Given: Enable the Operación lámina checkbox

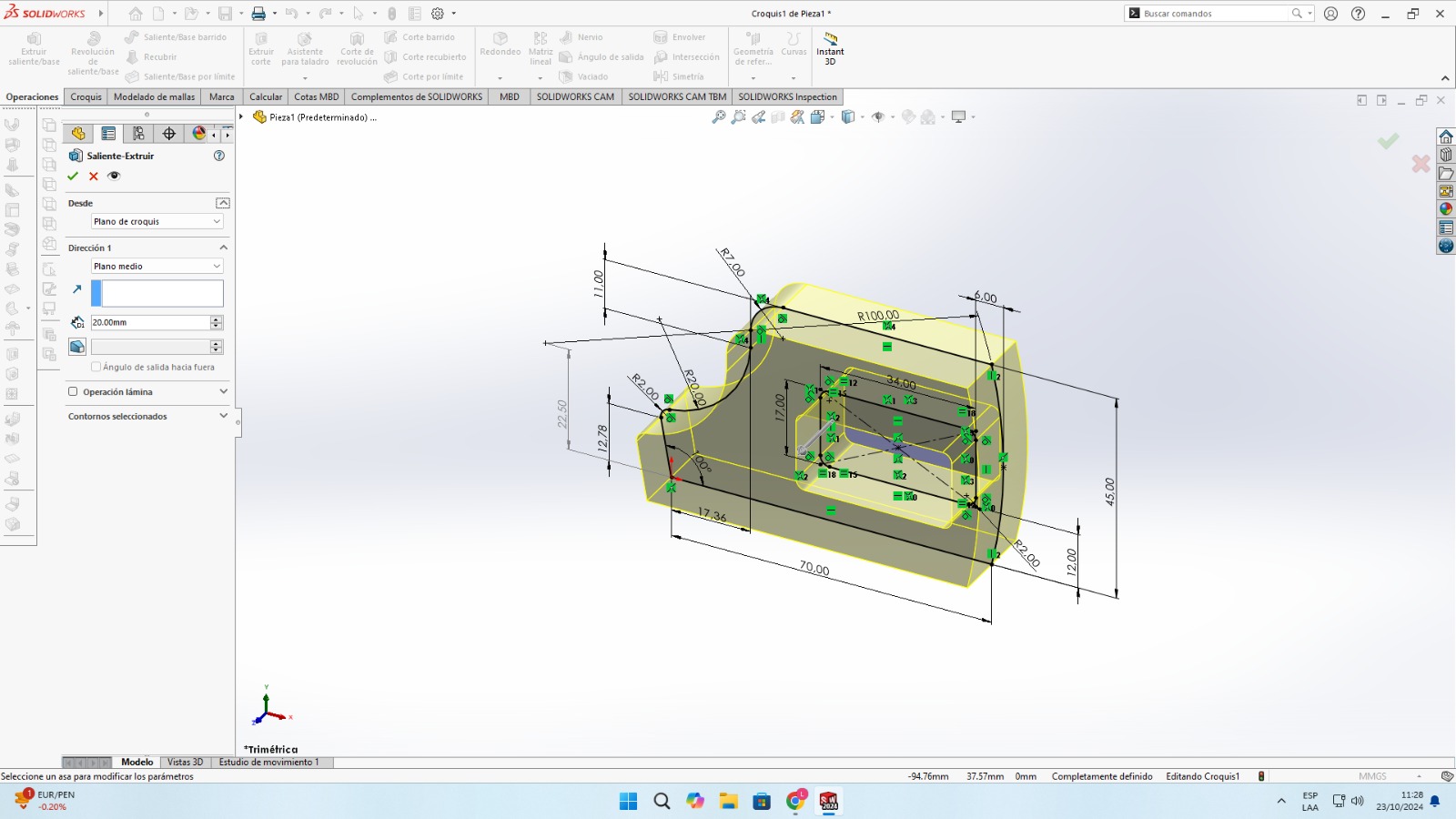Looking at the screenshot, I should click(73, 392).
